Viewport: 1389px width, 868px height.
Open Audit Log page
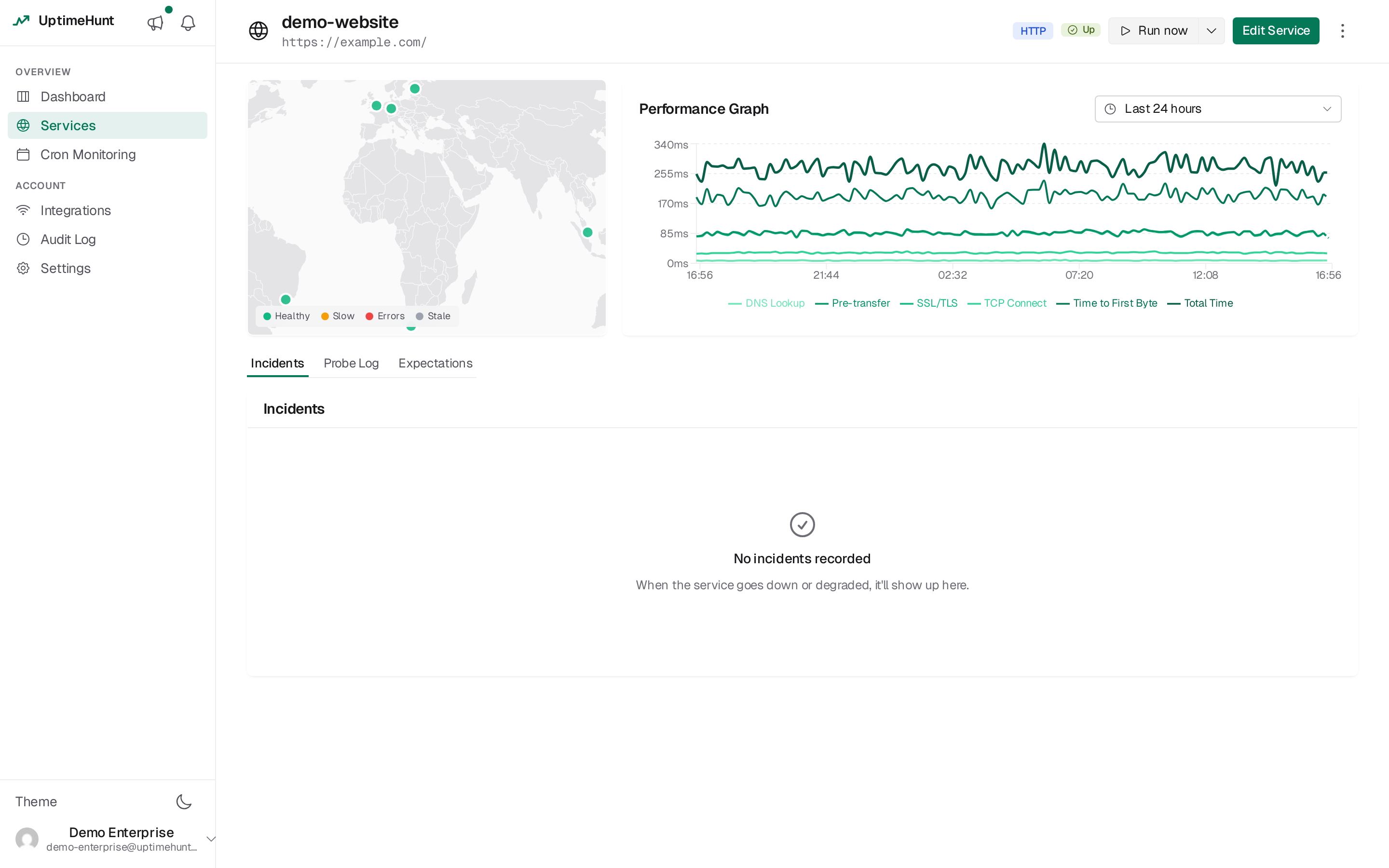coord(108,239)
